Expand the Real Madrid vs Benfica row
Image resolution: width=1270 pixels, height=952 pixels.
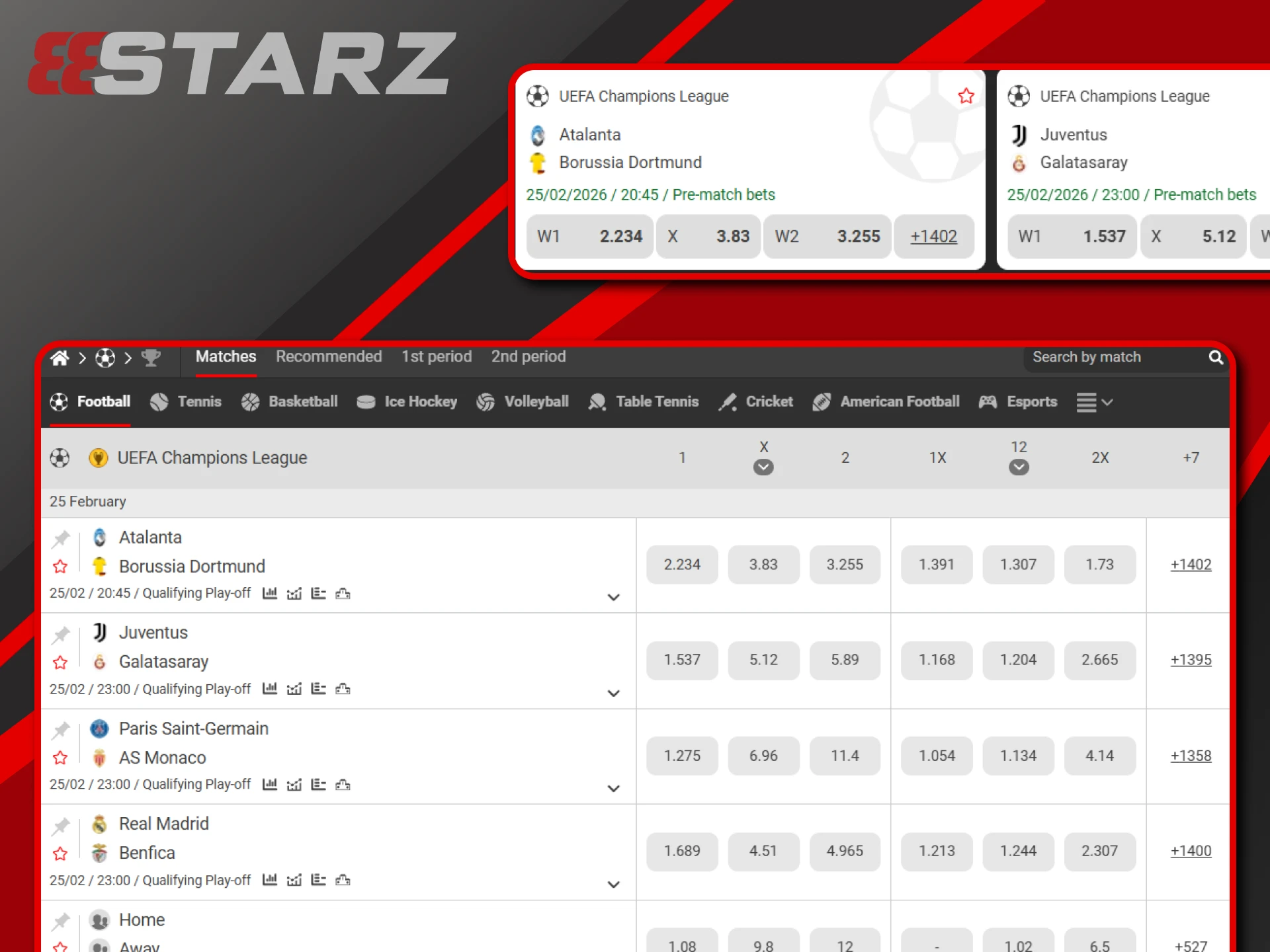[x=614, y=884]
